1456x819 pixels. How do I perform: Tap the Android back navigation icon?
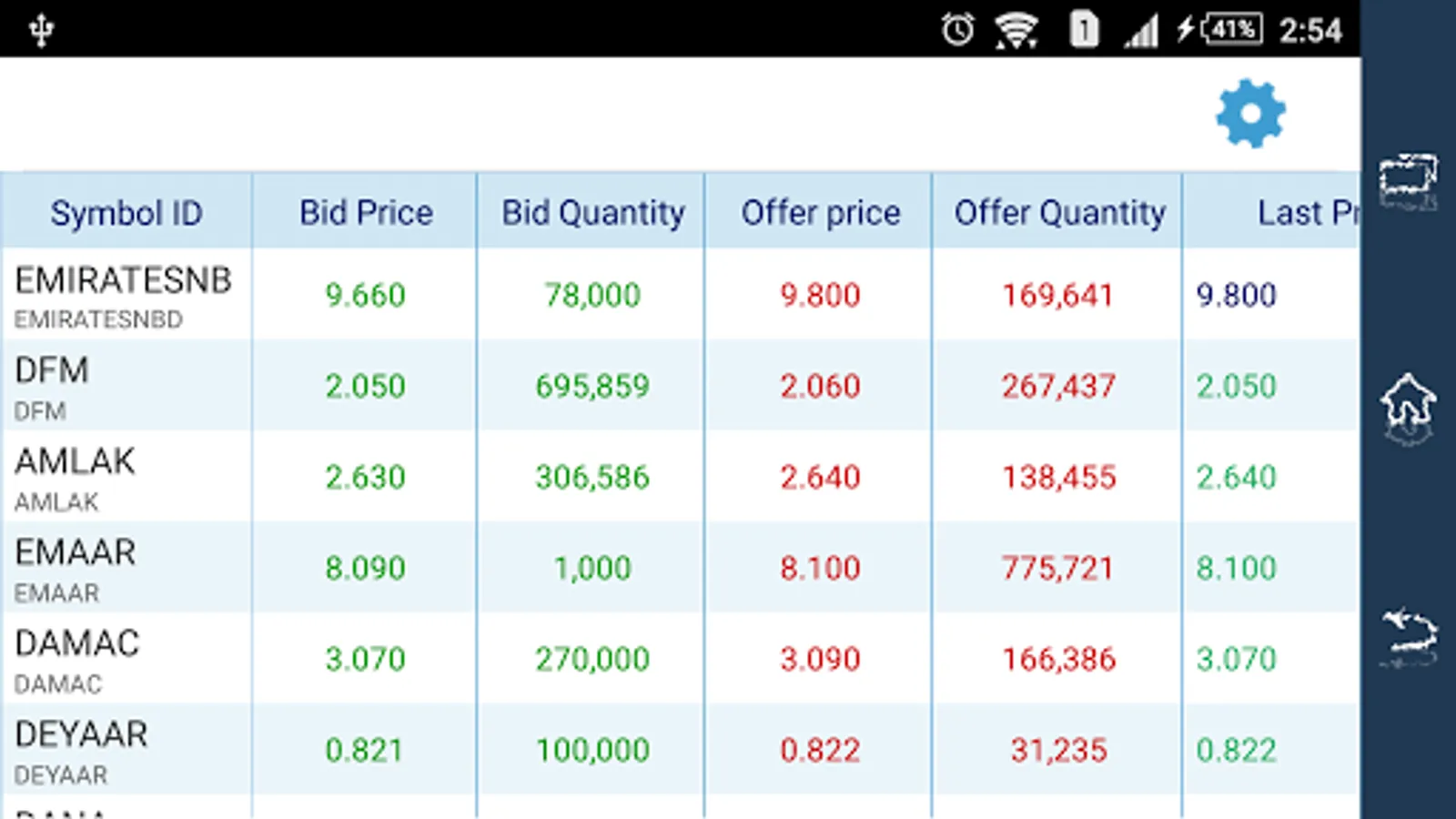click(x=1409, y=637)
